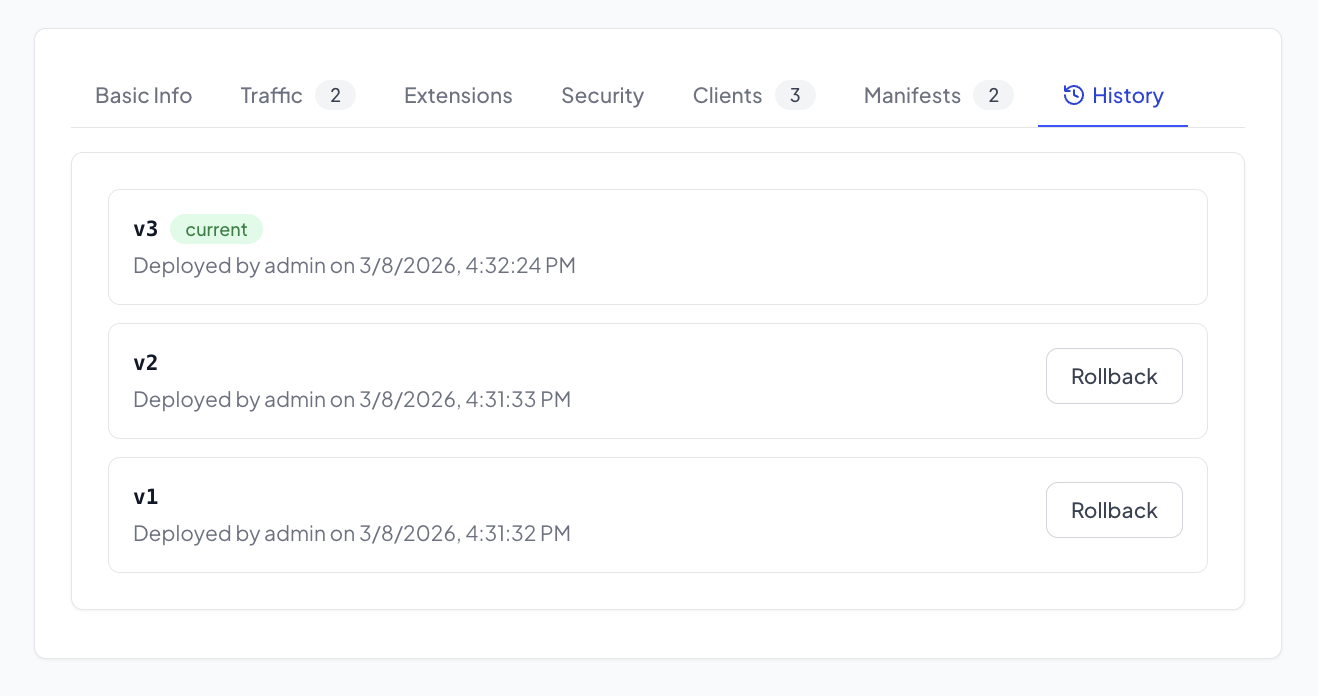
Task: Switch to the Traffic tab
Action: pyautogui.click(x=271, y=96)
